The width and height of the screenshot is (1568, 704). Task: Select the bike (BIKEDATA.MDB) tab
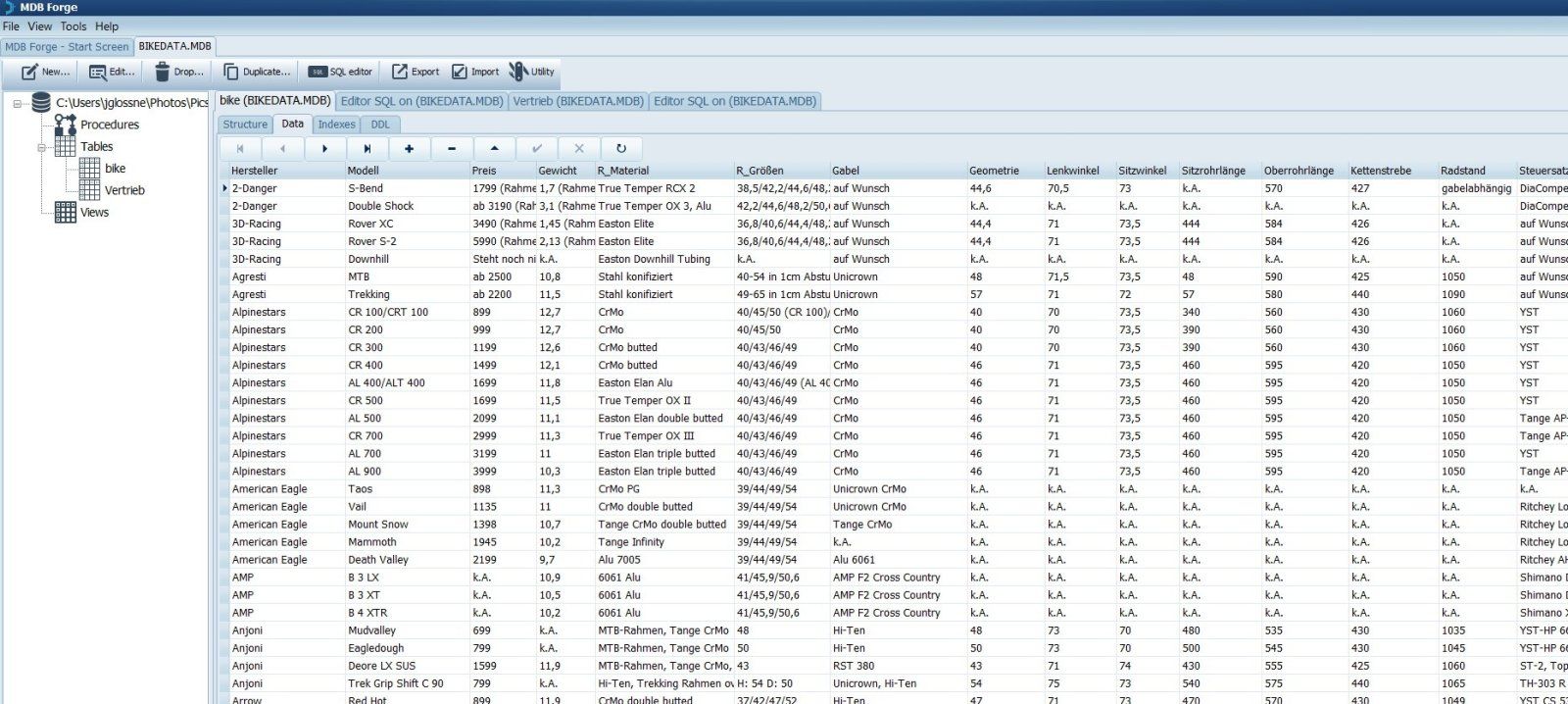tap(274, 100)
